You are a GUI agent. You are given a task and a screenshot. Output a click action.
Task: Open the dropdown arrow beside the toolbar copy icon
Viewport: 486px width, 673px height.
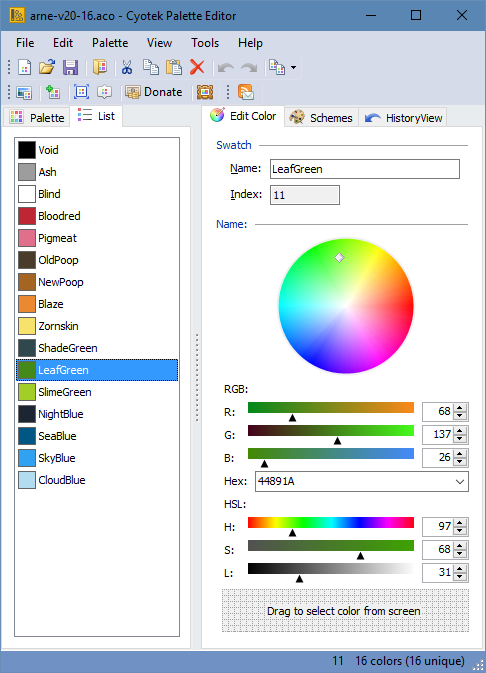click(x=293, y=67)
